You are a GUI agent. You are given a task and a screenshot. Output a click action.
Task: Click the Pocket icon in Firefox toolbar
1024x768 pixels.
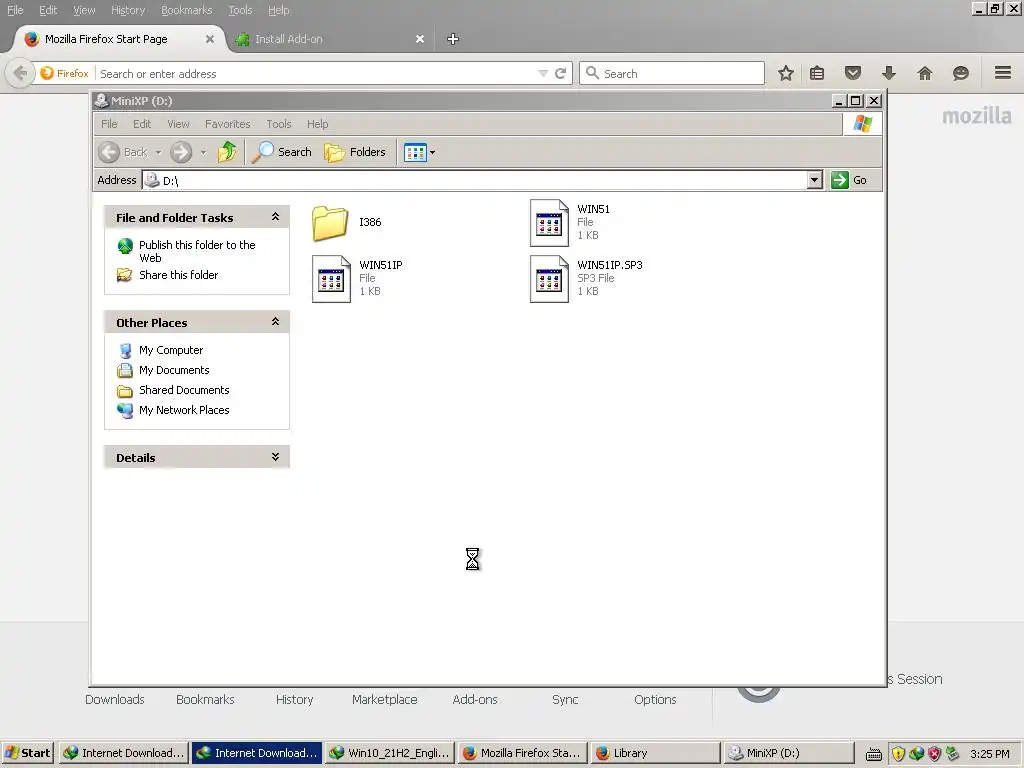pos(853,73)
